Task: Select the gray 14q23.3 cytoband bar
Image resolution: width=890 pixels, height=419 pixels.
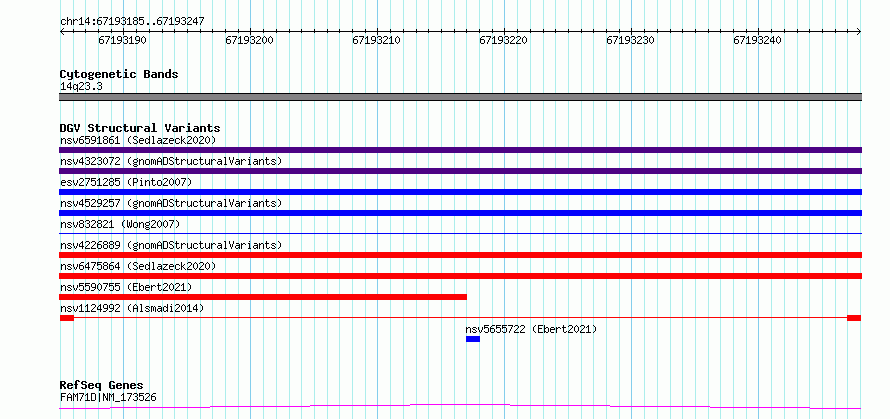Action: click(x=460, y=97)
